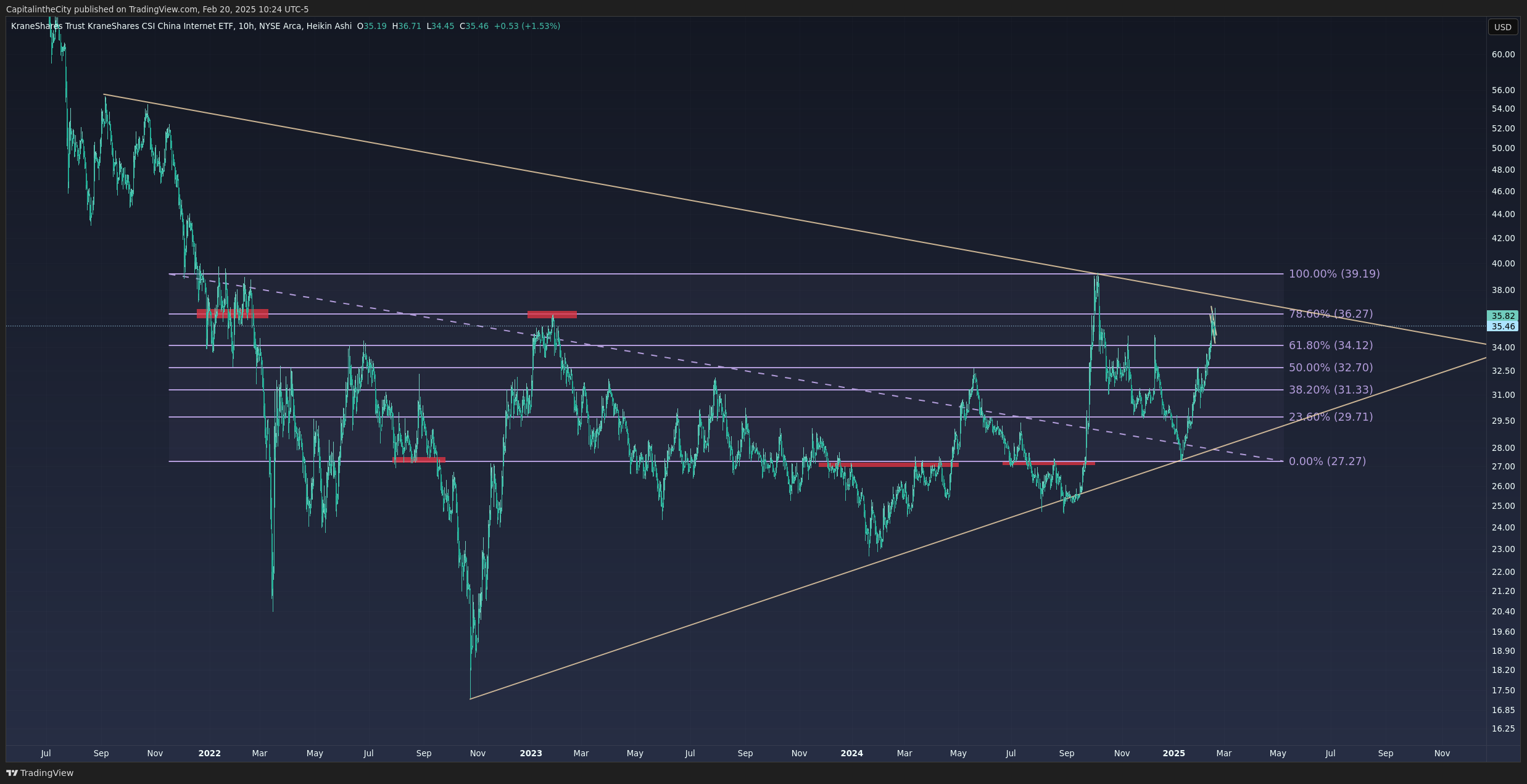Click the Jul label at far left of time axis
This screenshot has width=1527, height=784.
tap(46, 753)
